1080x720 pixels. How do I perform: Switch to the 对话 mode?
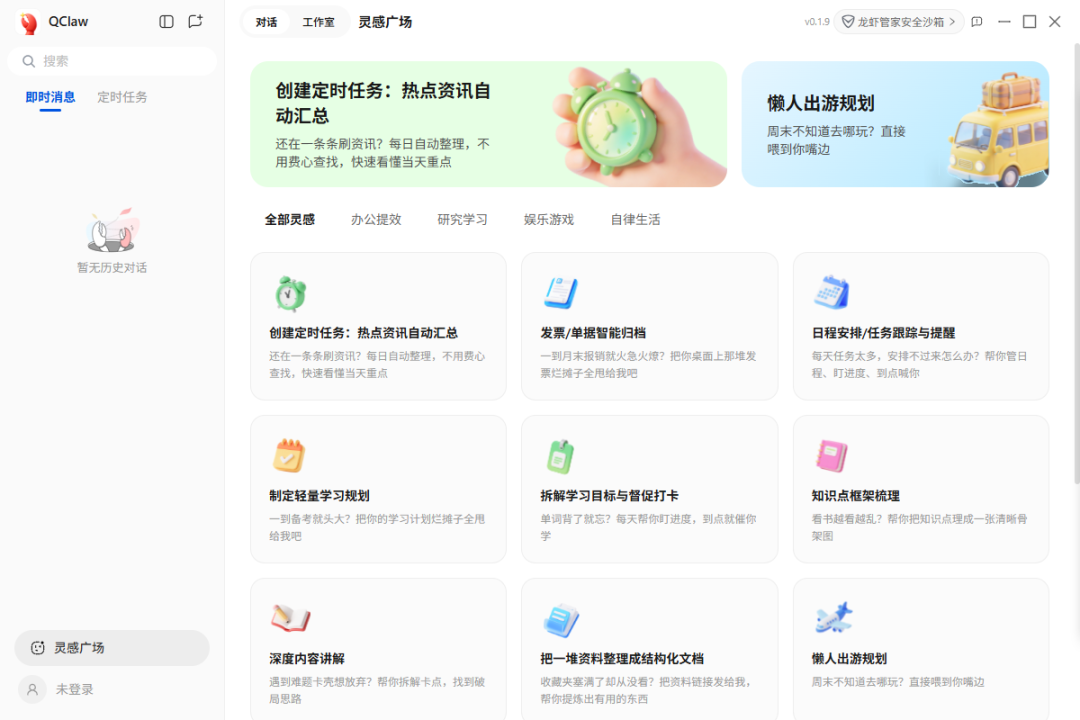click(266, 22)
